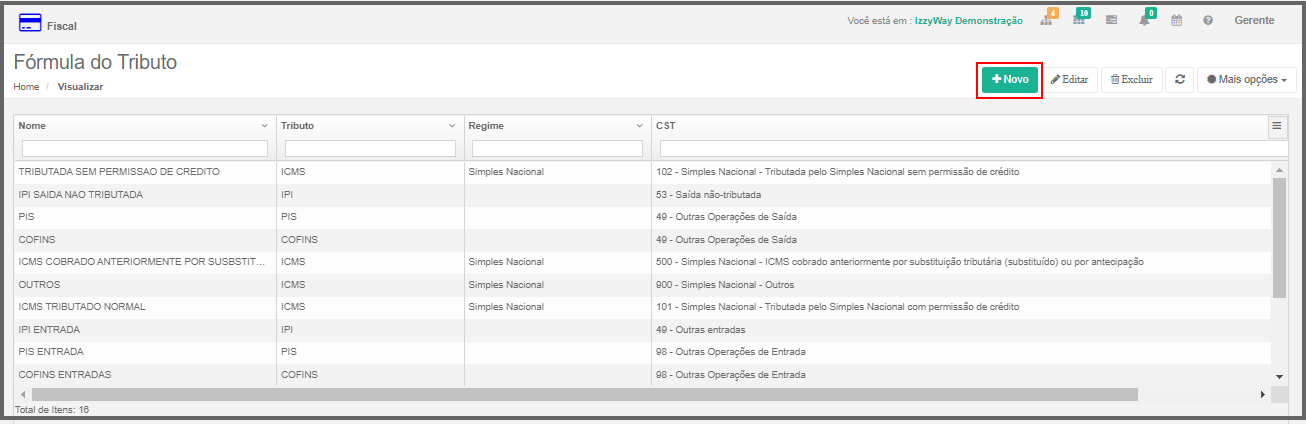
Task: Expand the Mais opções dropdown
Action: click(1246, 79)
